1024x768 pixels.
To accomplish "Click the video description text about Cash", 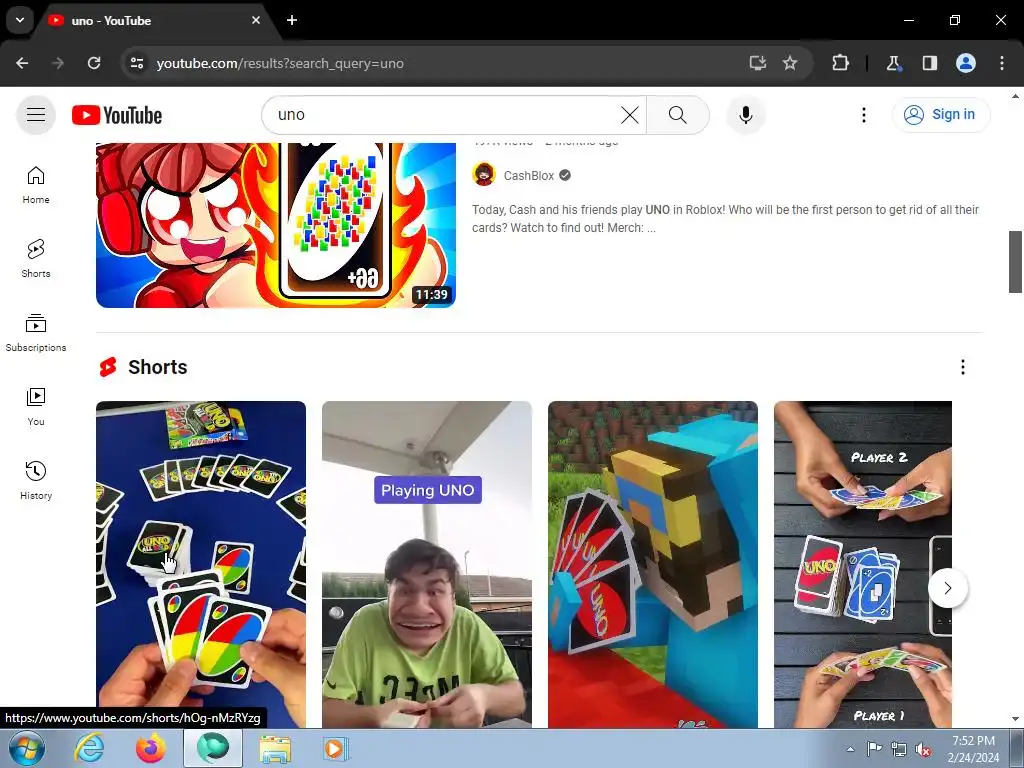I will pos(725,219).
